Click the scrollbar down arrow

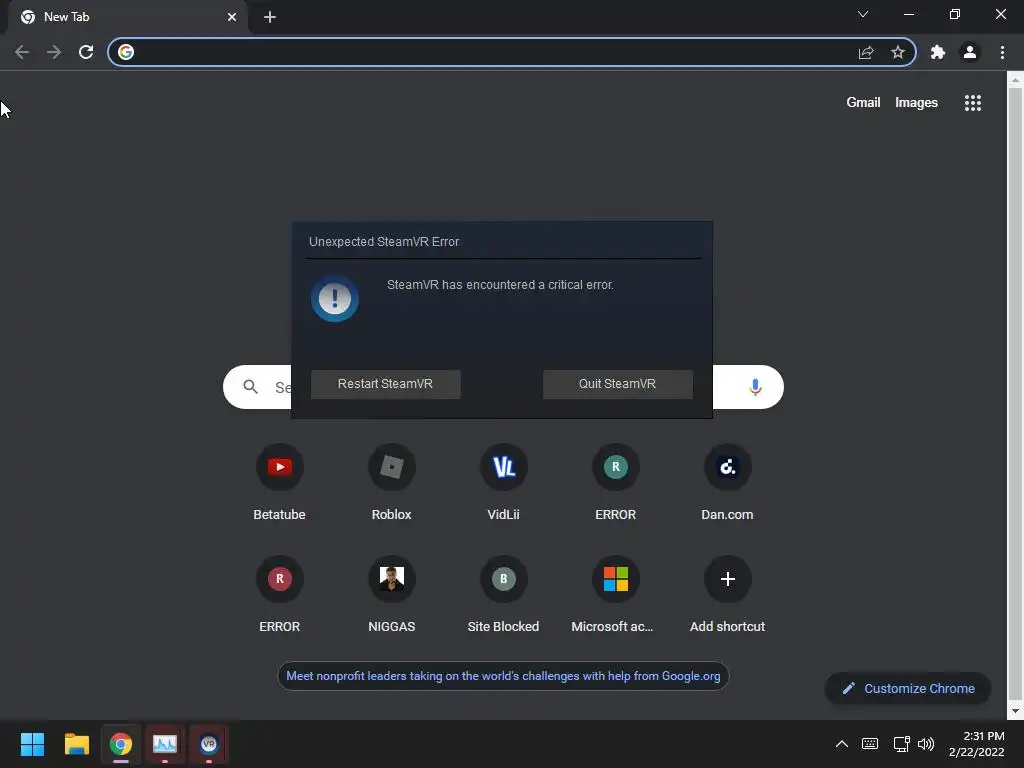pos(1015,711)
